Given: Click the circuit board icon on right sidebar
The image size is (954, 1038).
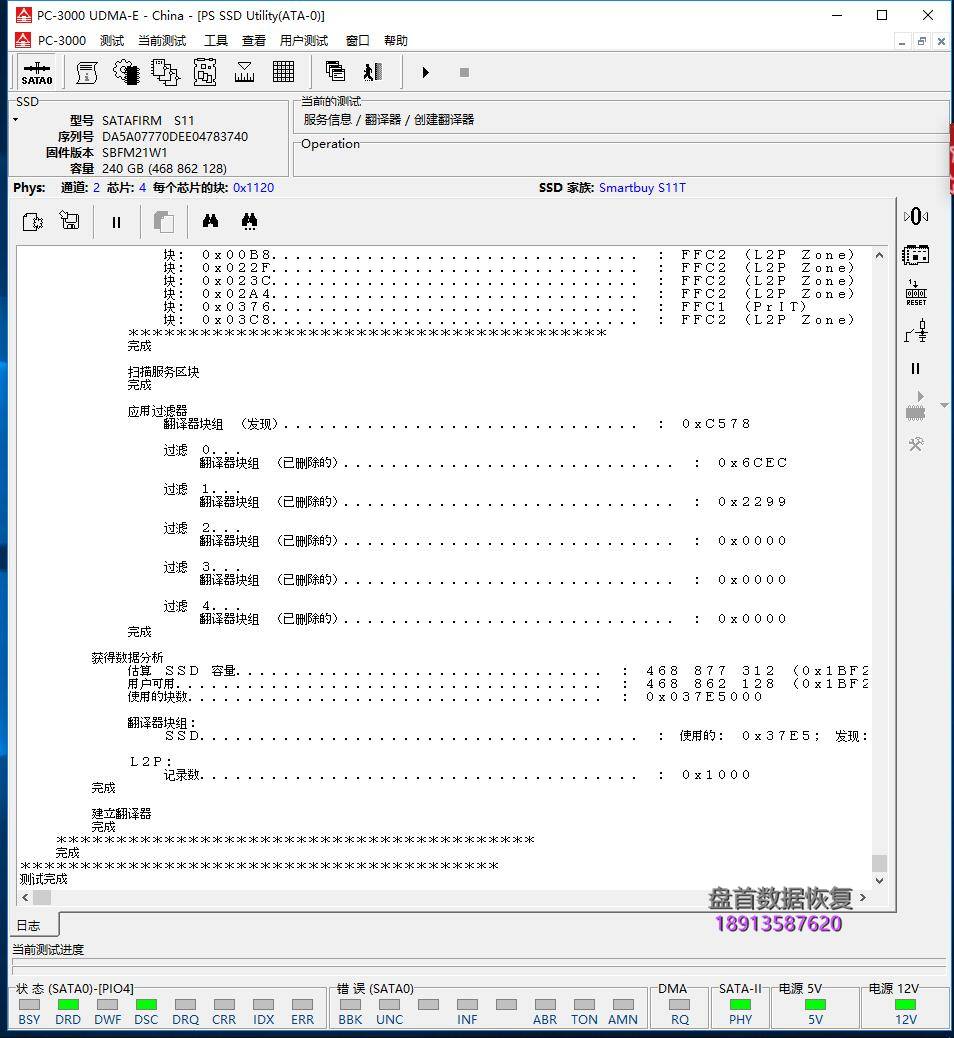Looking at the screenshot, I should [x=916, y=254].
